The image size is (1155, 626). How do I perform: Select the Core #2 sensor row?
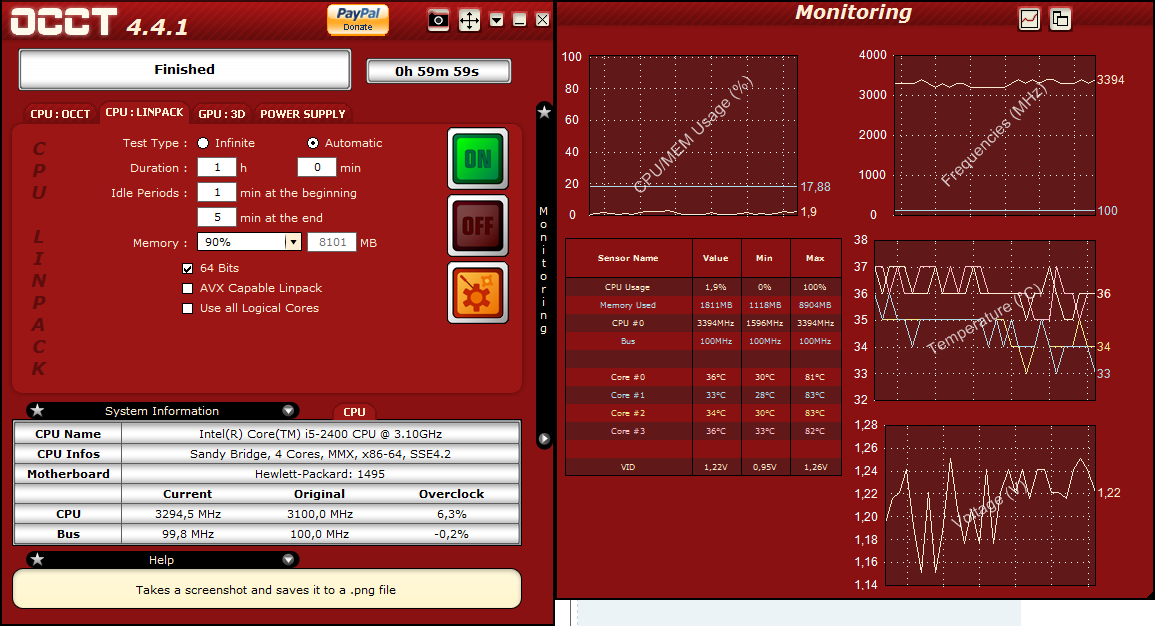[703, 413]
